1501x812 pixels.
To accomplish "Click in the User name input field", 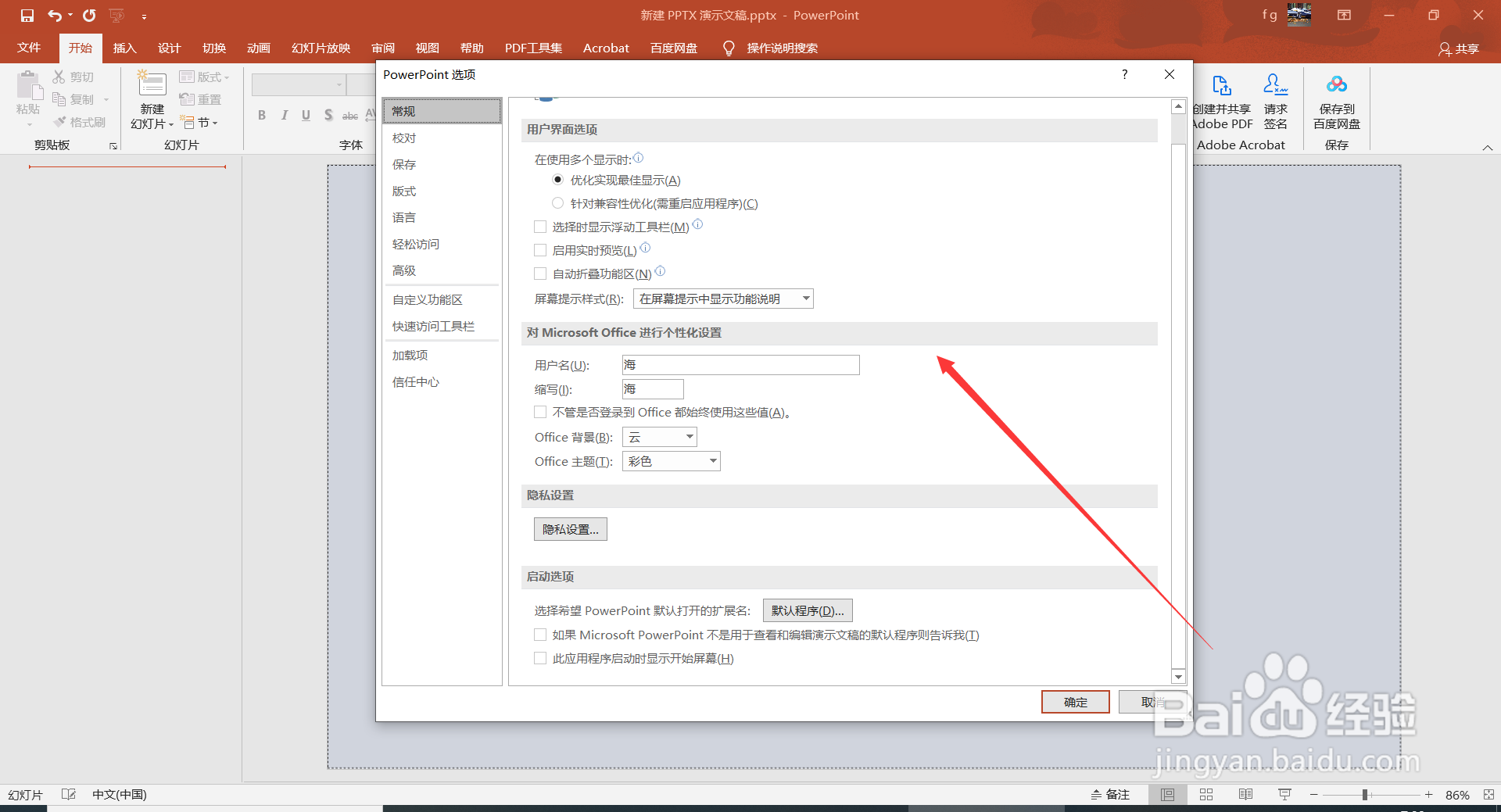I will [x=741, y=365].
